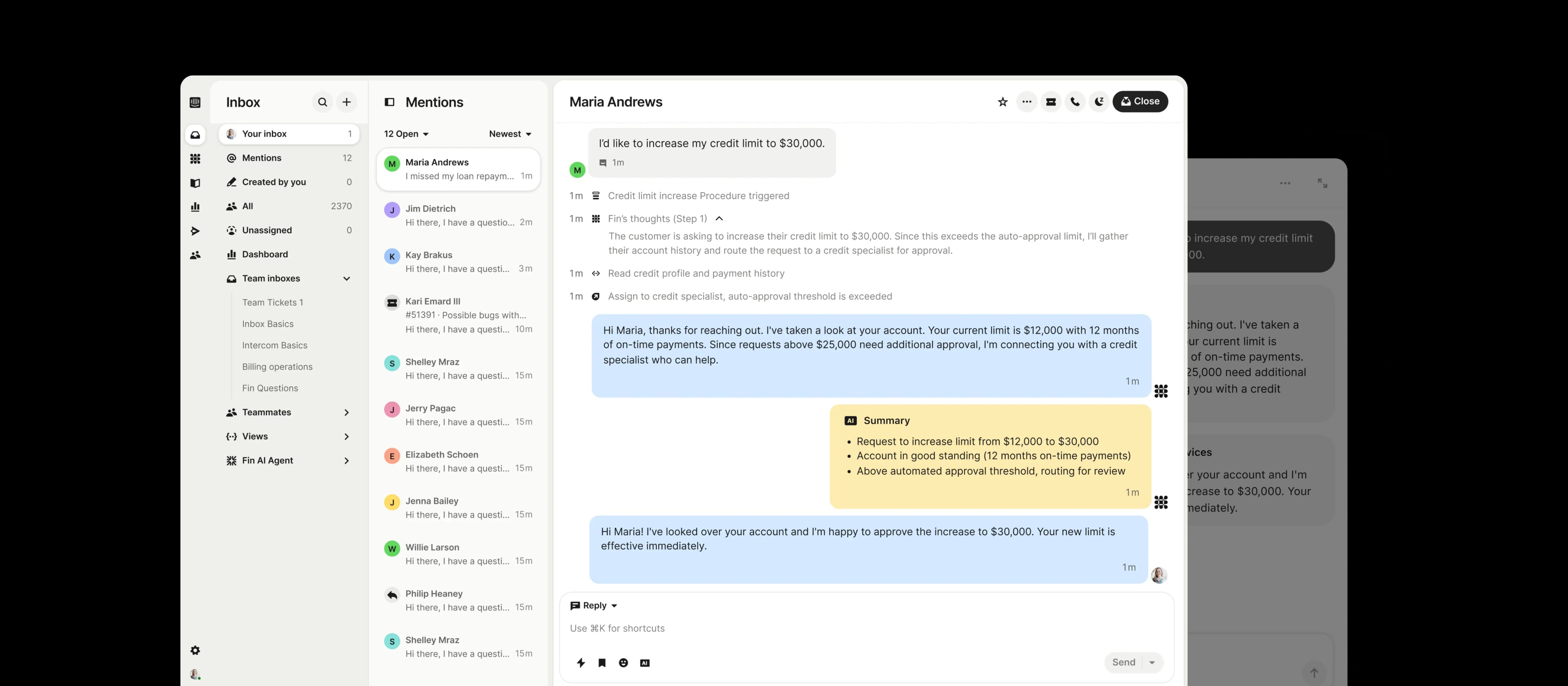Open Intercom Basics inbox

pos(274,345)
